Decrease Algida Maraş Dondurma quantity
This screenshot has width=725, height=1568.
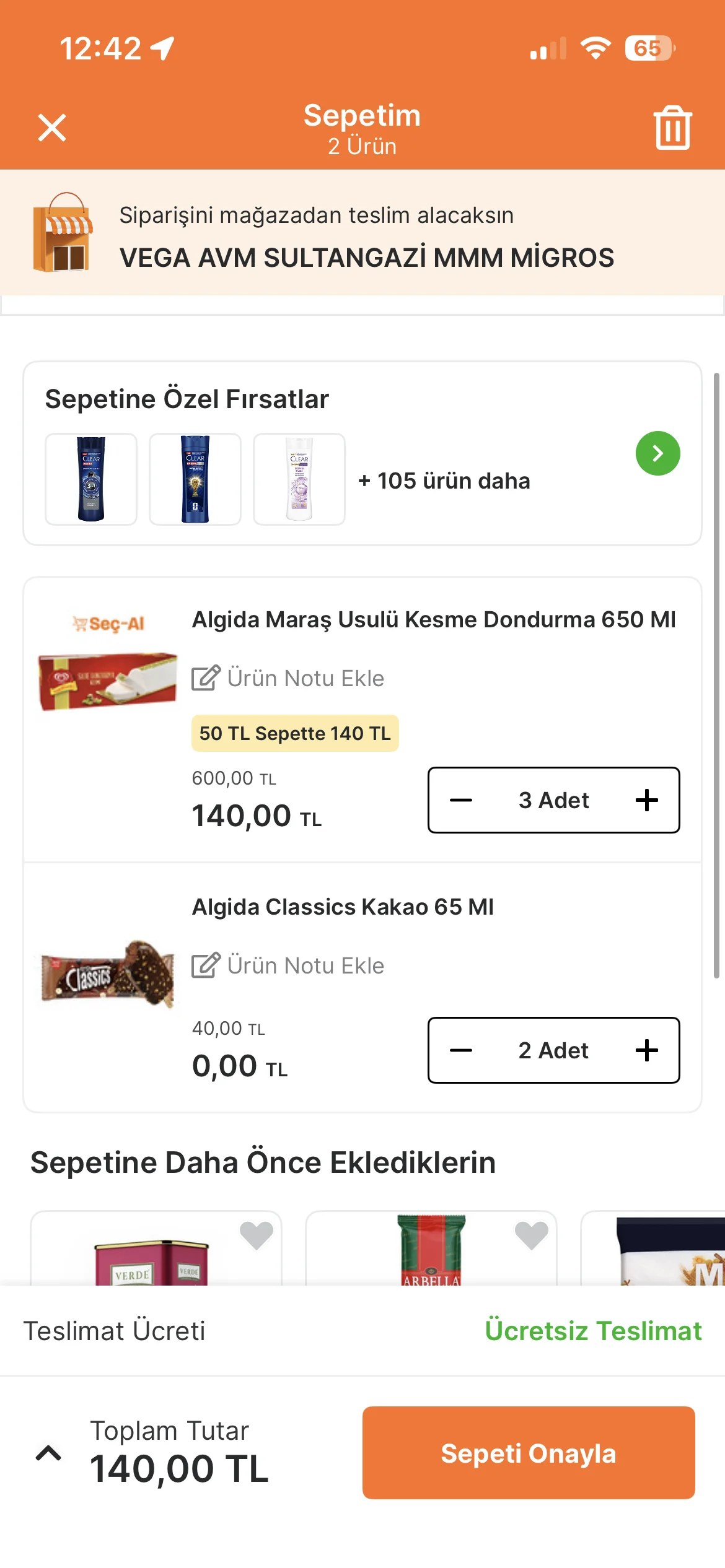(x=461, y=800)
